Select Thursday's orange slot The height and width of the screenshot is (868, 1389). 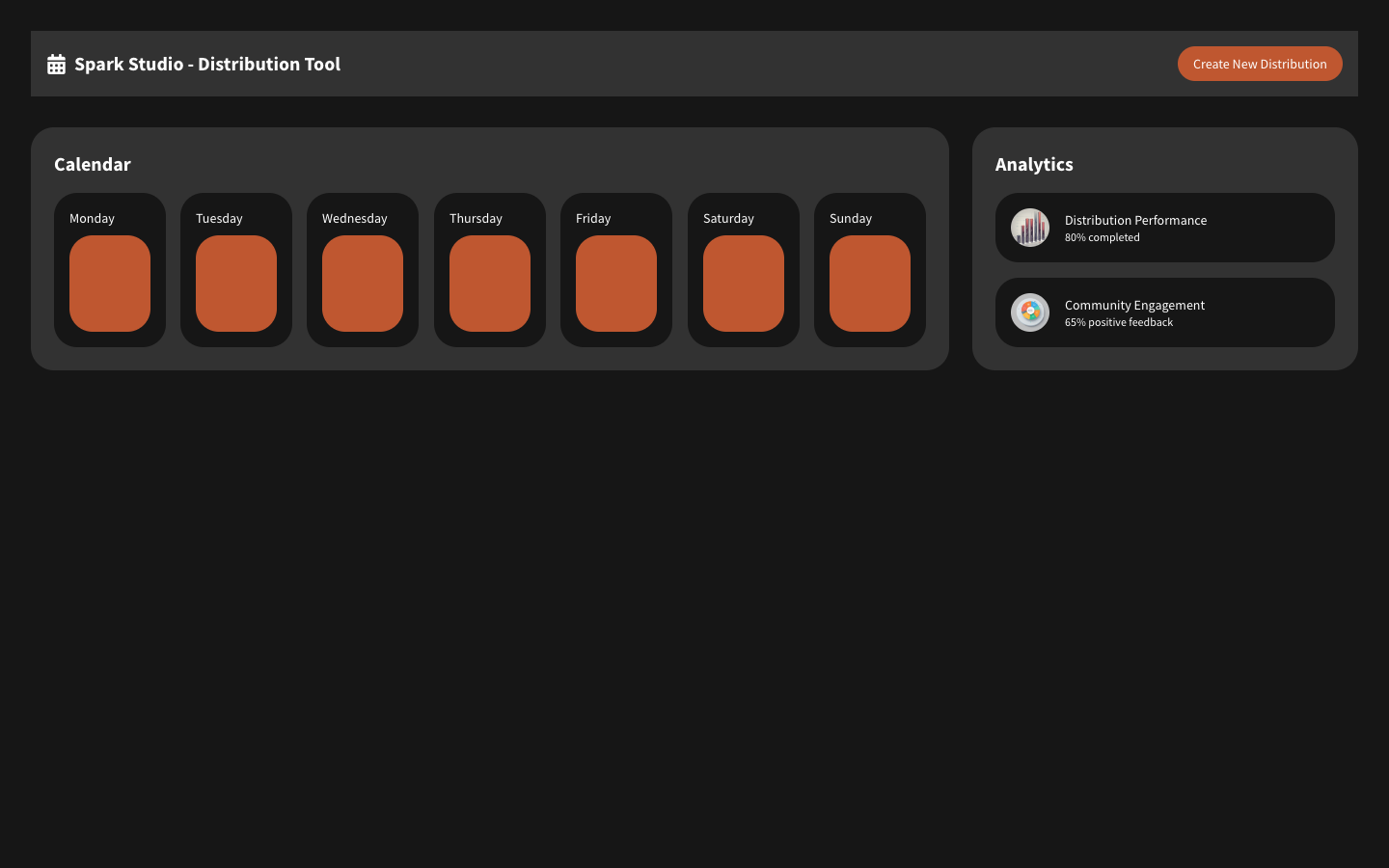coord(490,284)
